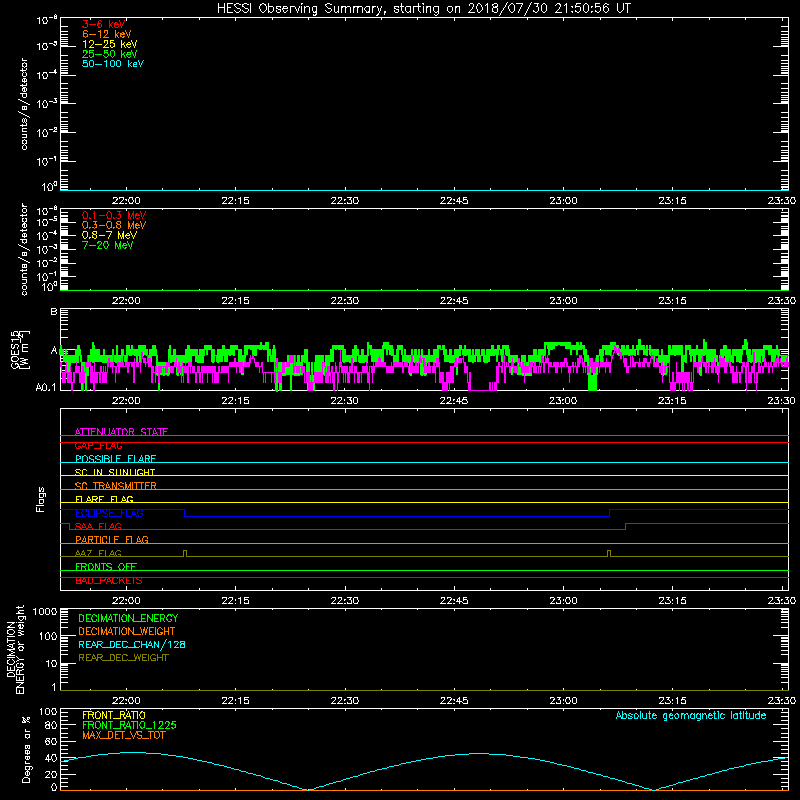The image size is (800, 800).
Task: Pick the FLARE_FLAG label
Action: coord(104,499)
